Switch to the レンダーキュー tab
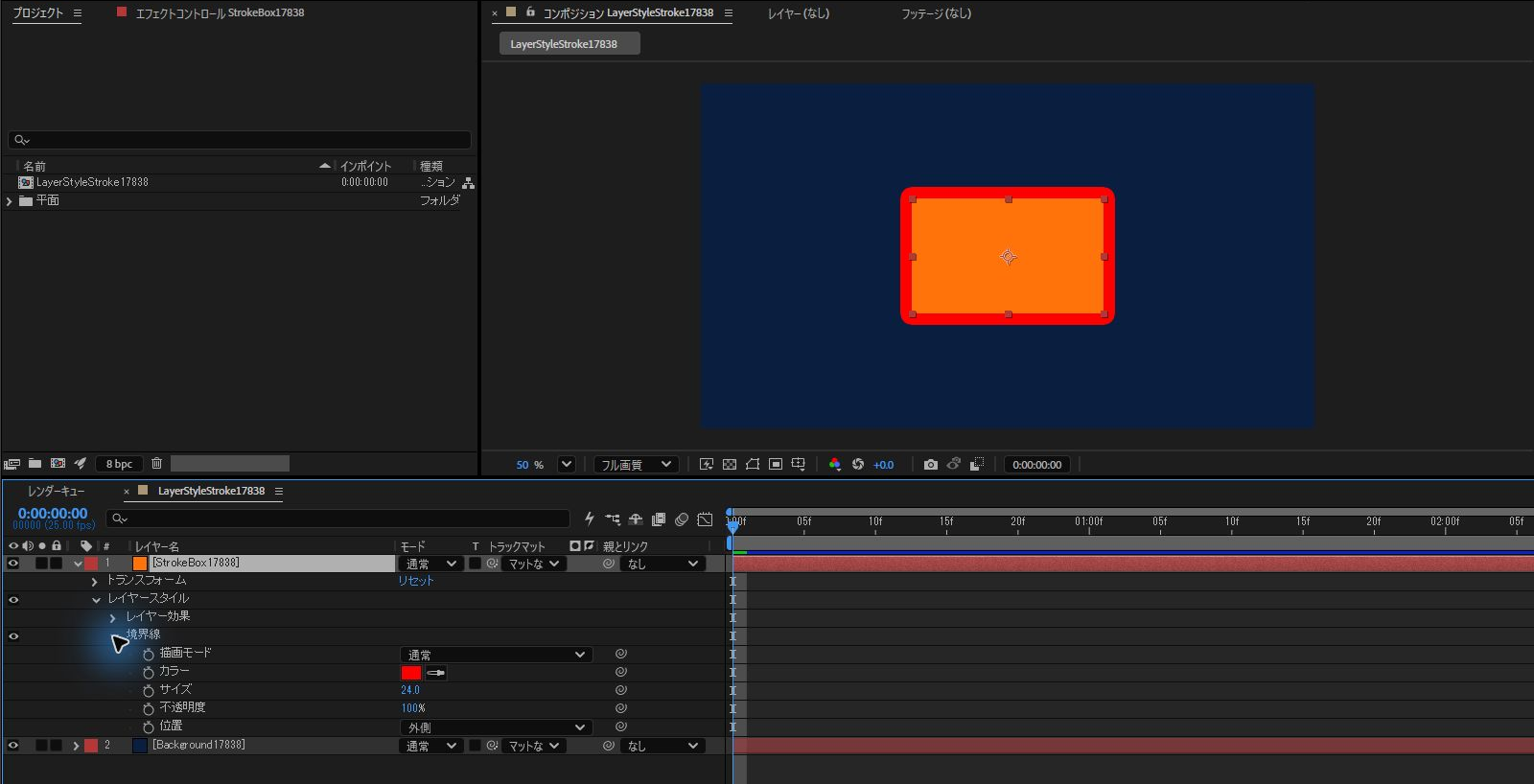Image resolution: width=1534 pixels, height=784 pixels. [x=56, y=491]
